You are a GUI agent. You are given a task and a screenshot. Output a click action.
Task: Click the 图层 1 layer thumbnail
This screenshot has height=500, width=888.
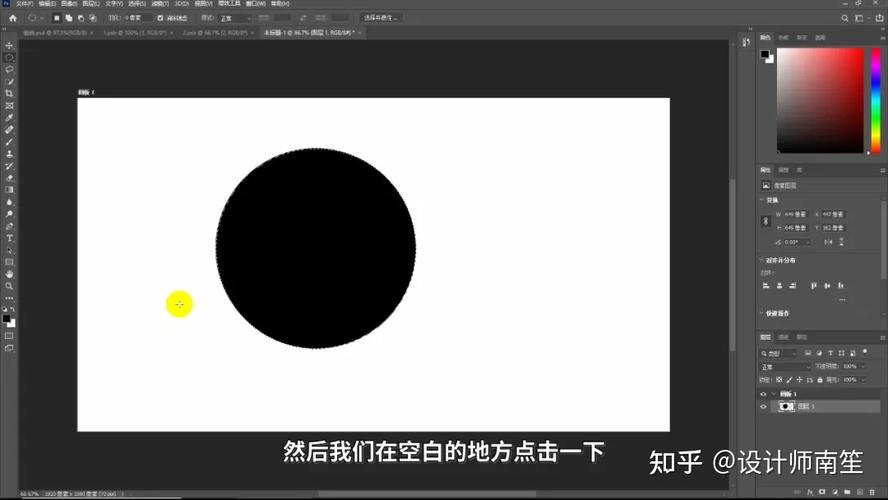click(x=787, y=407)
